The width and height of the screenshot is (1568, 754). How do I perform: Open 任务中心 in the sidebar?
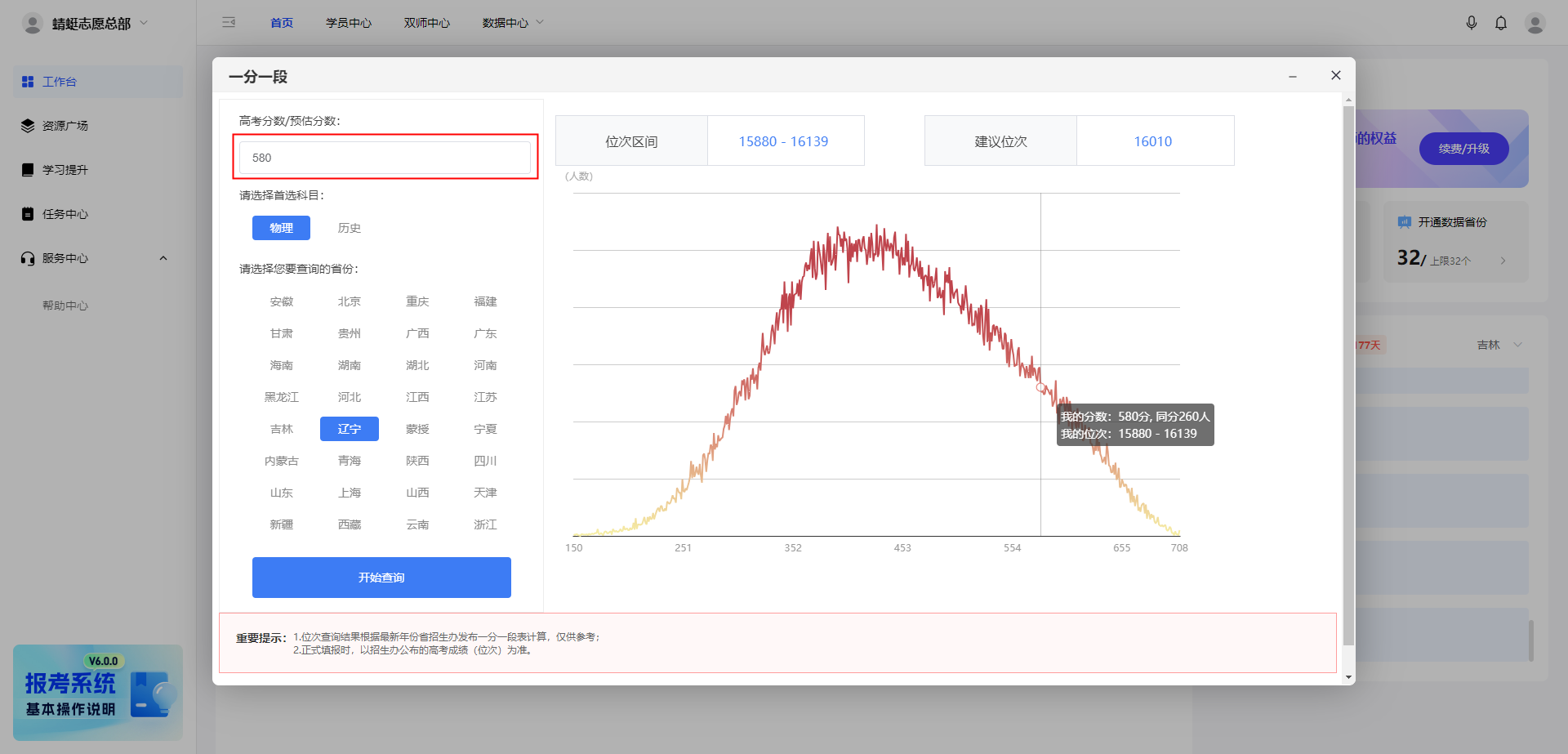[65, 214]
